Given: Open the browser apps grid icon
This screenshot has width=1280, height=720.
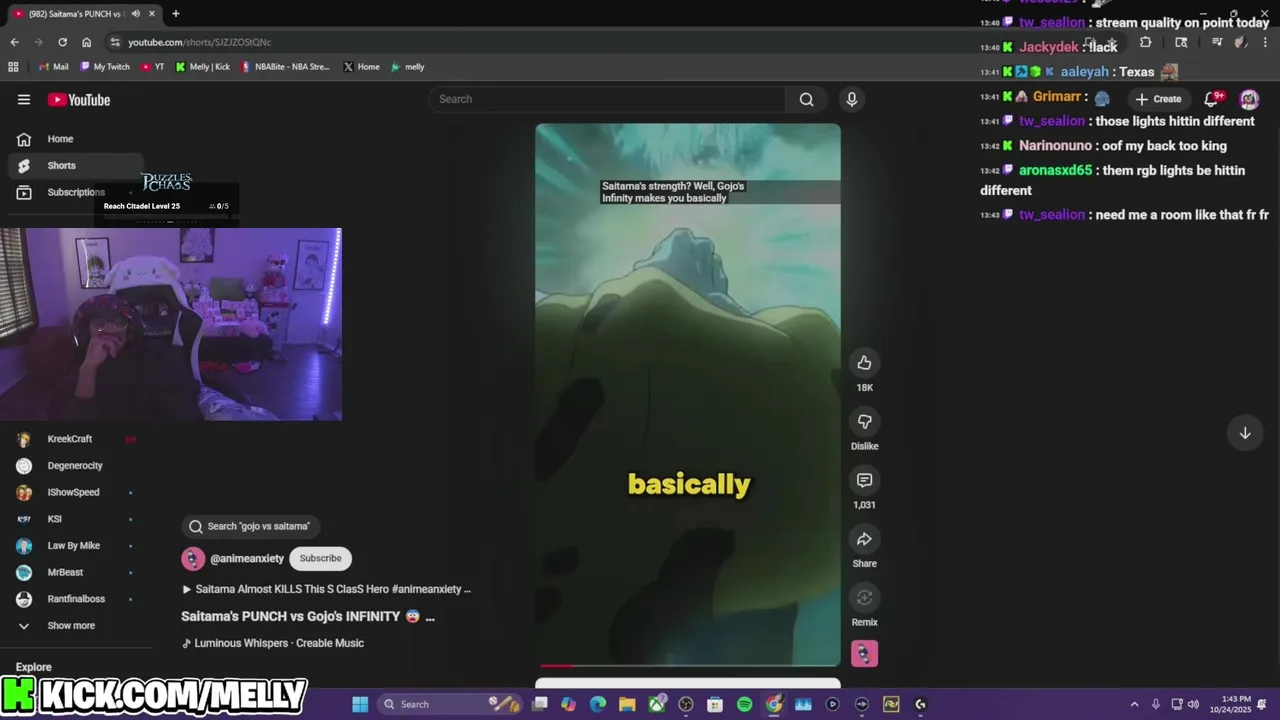Looking at the screenshot, I should tap(13, 67).
